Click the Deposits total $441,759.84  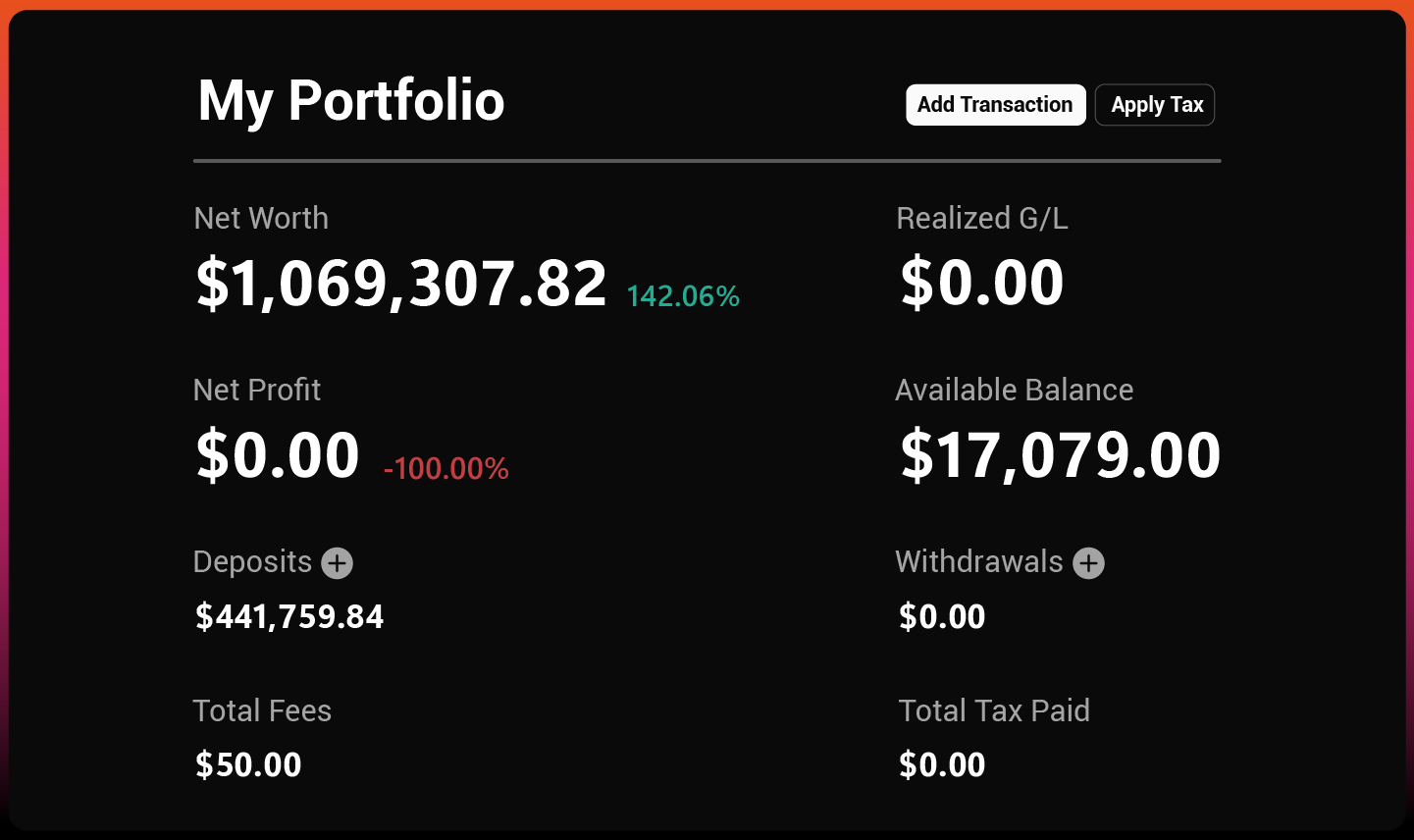(x=289, y=616)
